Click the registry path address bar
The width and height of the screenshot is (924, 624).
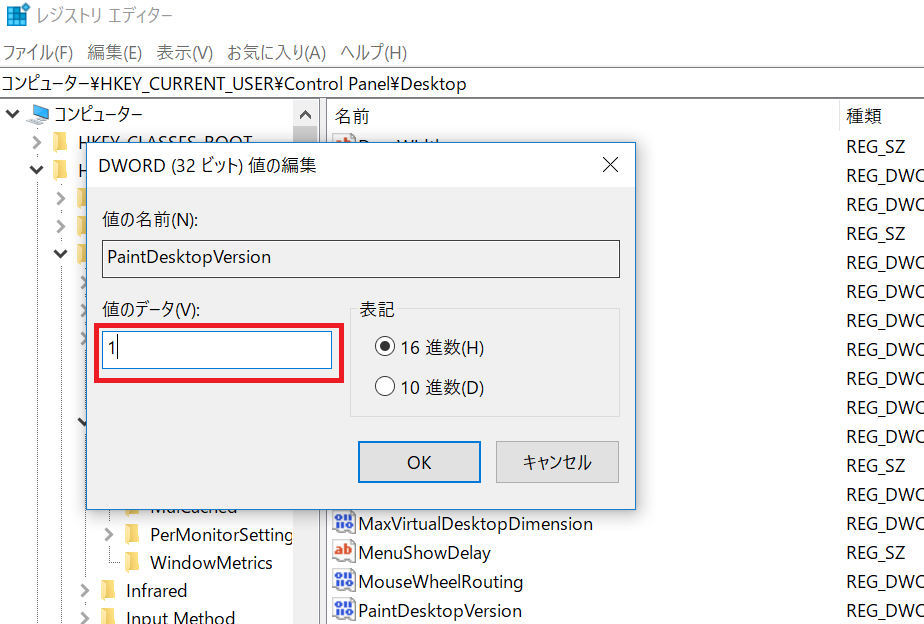tap(462, 84)
